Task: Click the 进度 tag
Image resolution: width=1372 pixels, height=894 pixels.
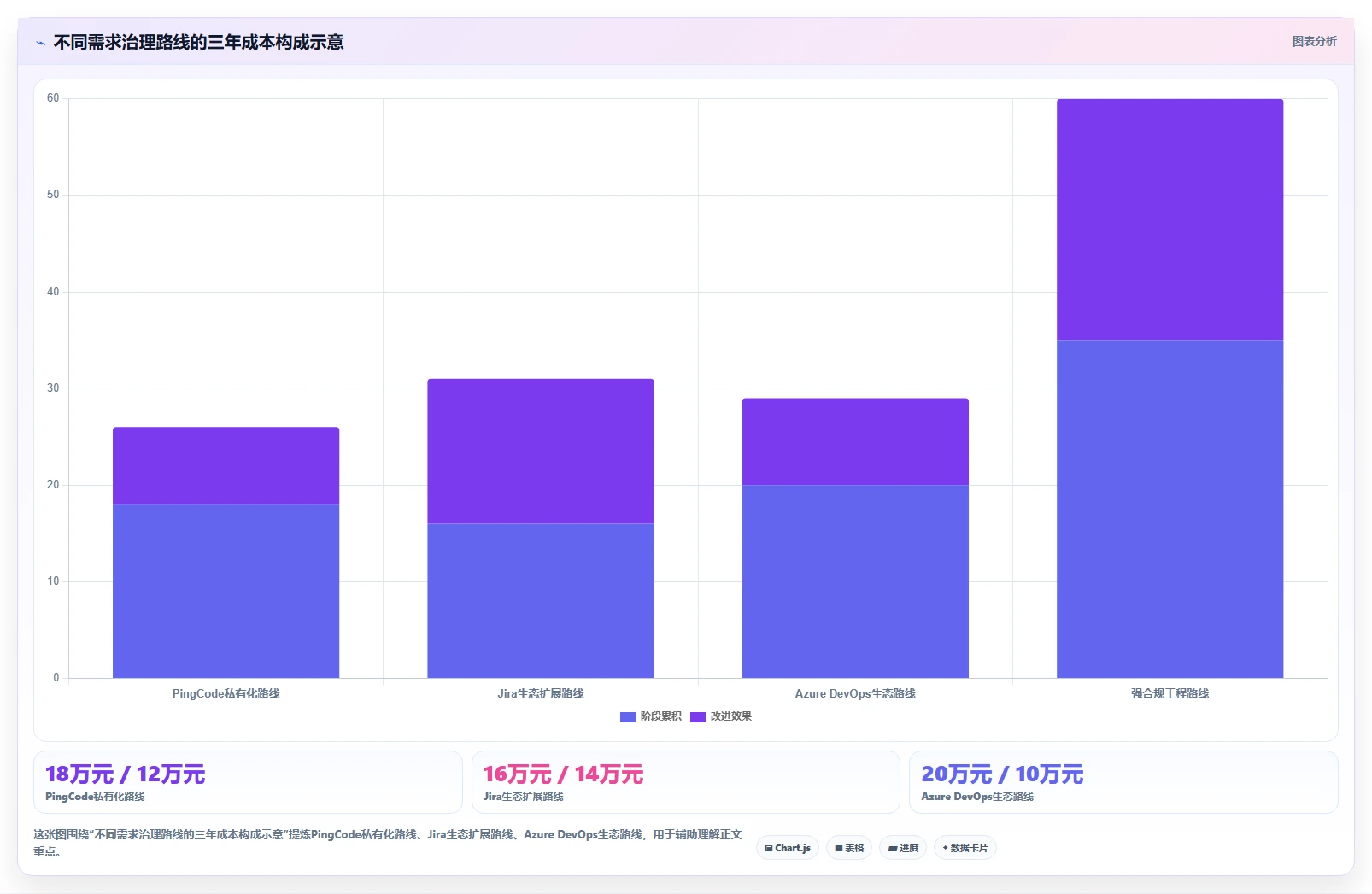Action: point(903,848)
